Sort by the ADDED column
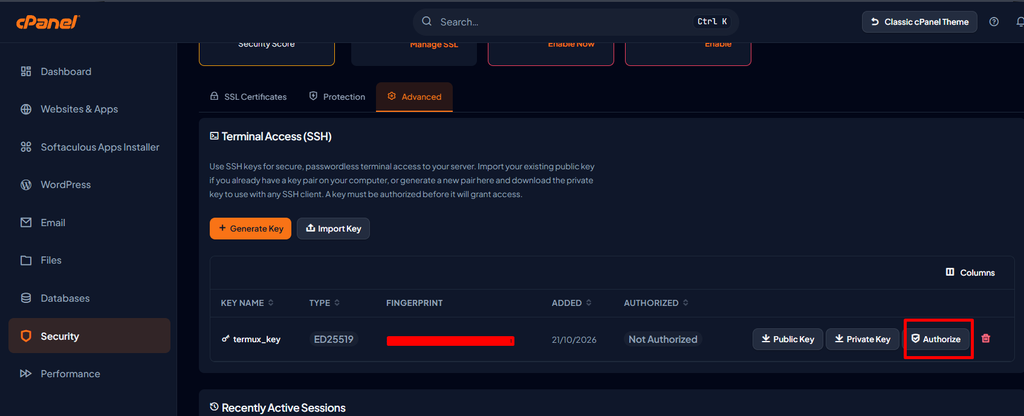 tap(571, 303)
